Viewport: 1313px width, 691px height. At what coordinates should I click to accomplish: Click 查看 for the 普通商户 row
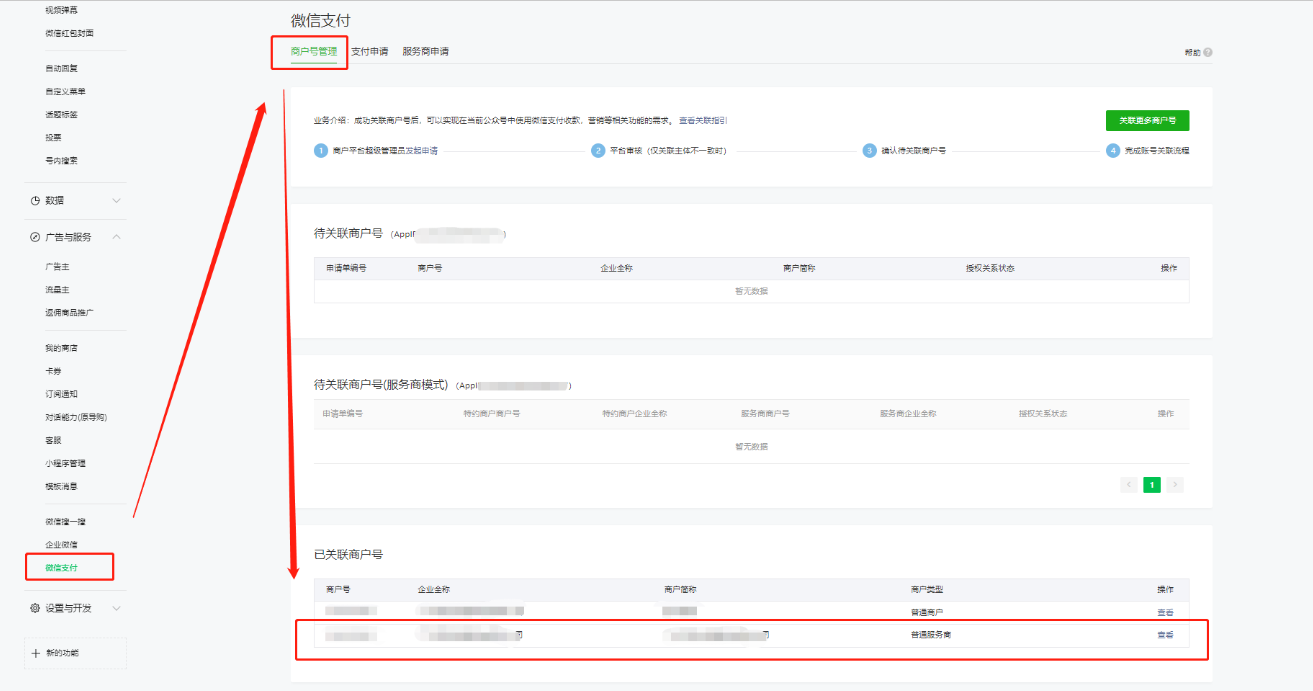pyautogui.click(x=1165, y=612)
